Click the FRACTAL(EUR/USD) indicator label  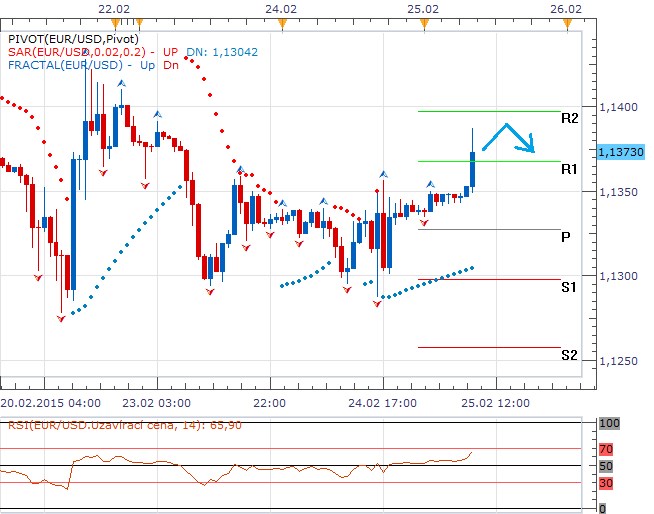[64, 64]
